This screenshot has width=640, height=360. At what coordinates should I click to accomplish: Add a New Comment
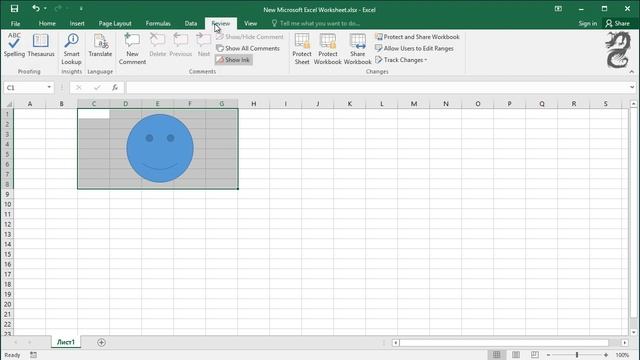[x=132, y=49]
